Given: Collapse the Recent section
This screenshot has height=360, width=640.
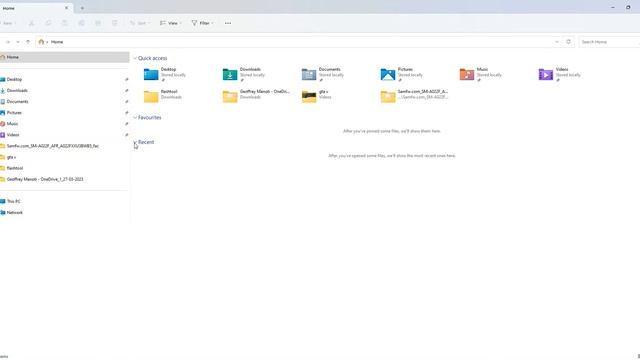Looking at the screenshot, I should pyautogui.click(x=135, y=142).
